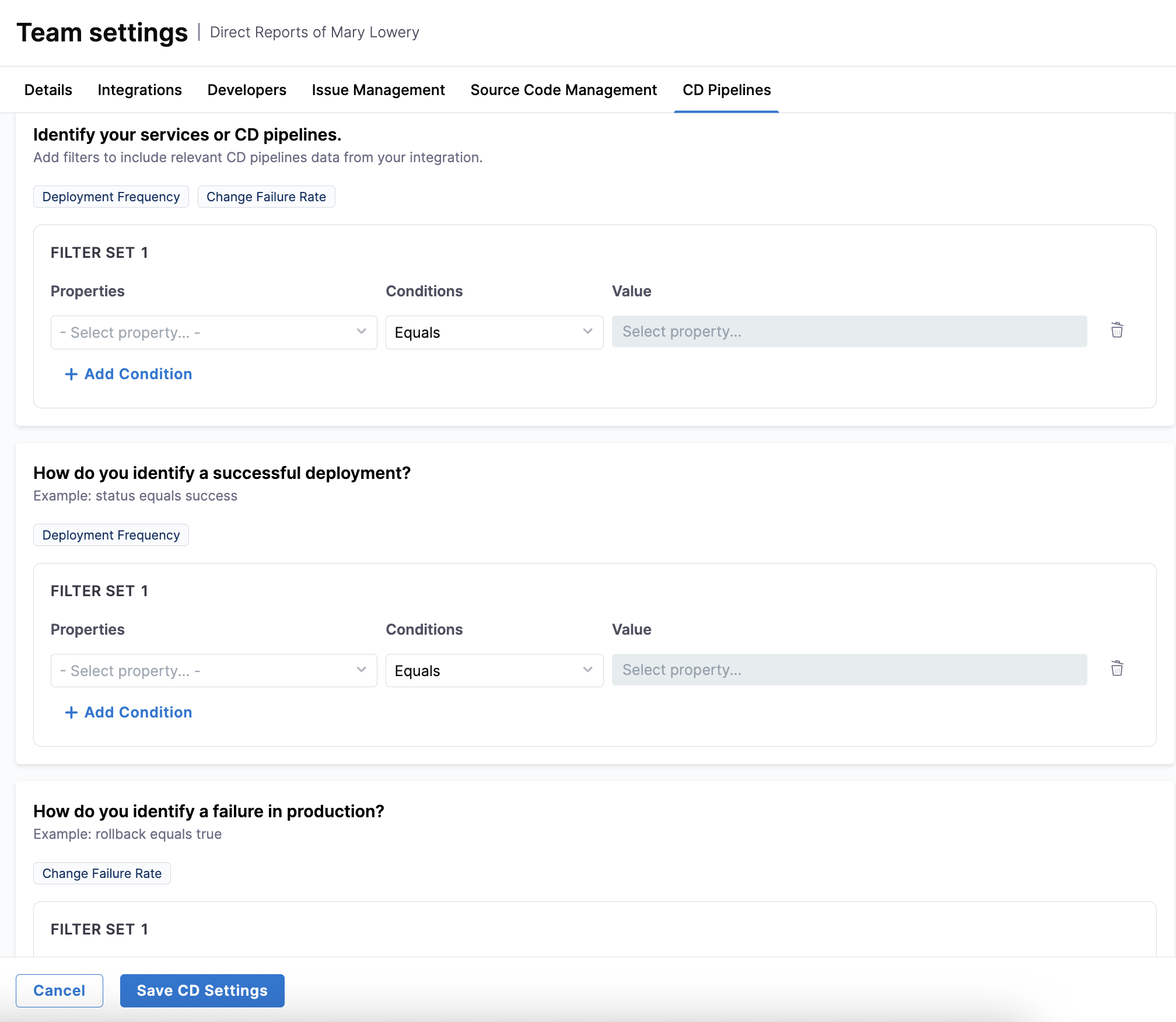1176x1022 pixels.
Task: Delete first filter row in pipelines section
Action: pos(1116,330)
